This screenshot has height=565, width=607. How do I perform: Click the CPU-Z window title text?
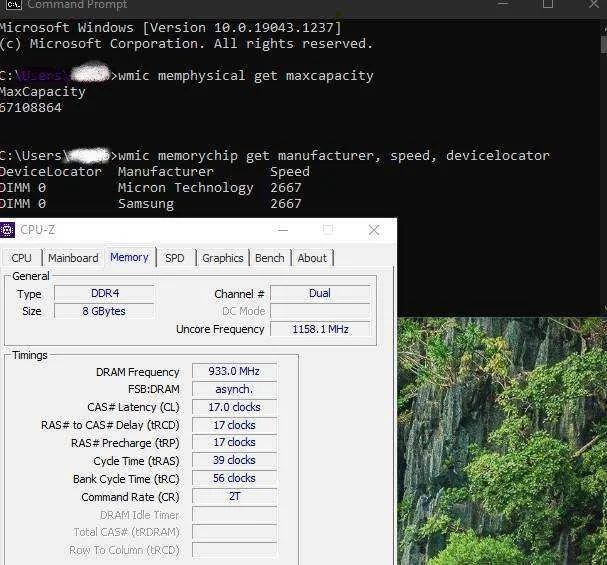(38, 230)
